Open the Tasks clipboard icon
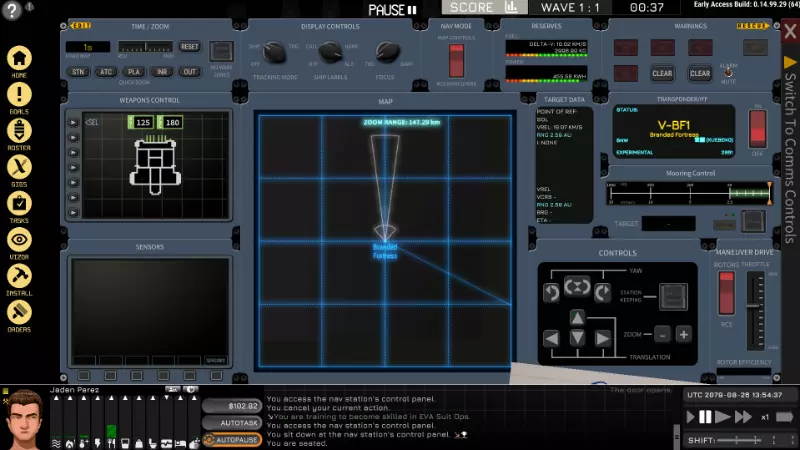The height and width of the screenshot is (450, 800). point(19,204)
